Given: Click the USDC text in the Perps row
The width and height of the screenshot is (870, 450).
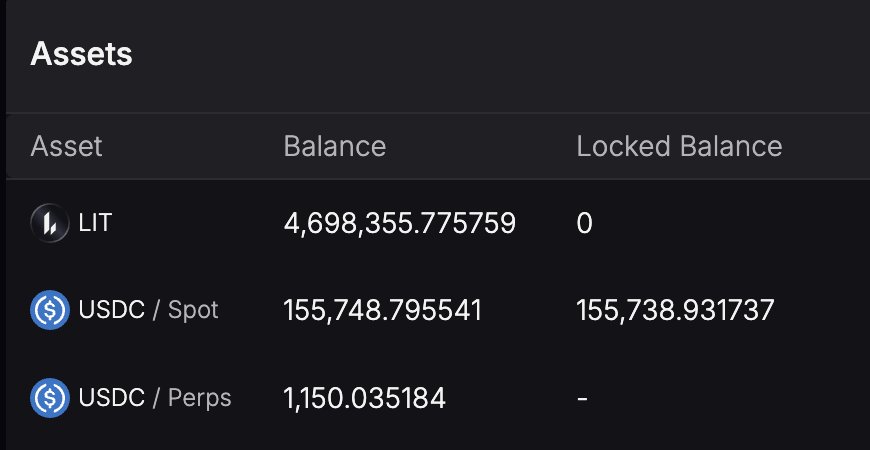Looking at the screenshot, I should 111,398.
